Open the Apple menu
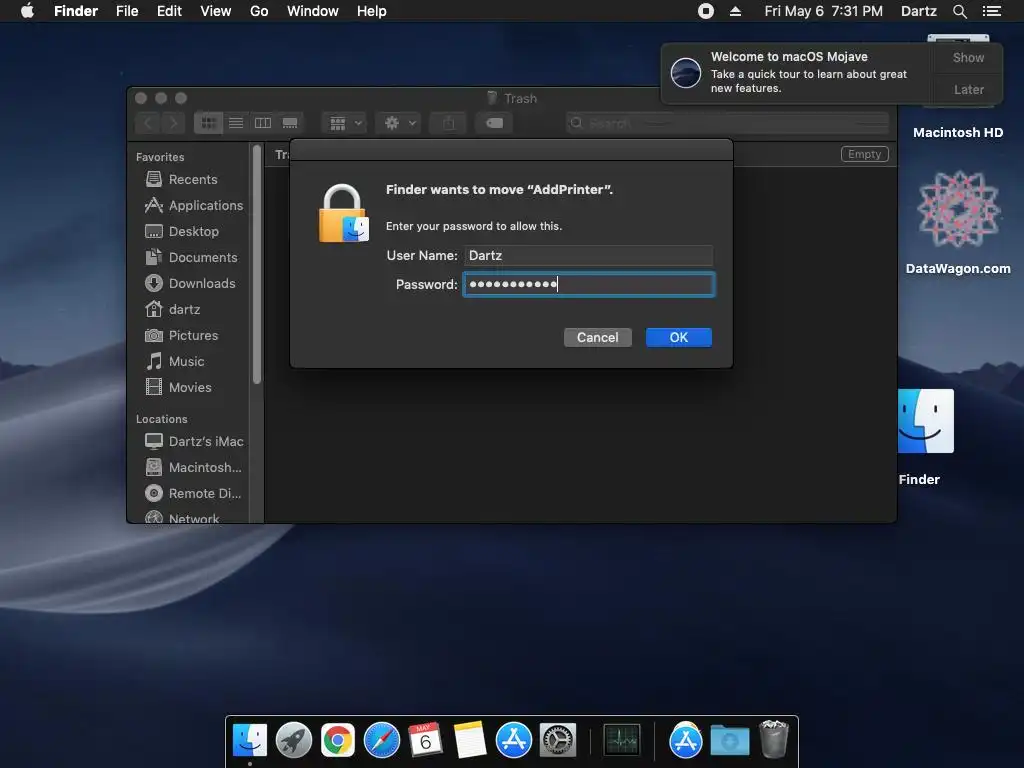The width and height of the screenshot is (1024, 768). [27, 11]
